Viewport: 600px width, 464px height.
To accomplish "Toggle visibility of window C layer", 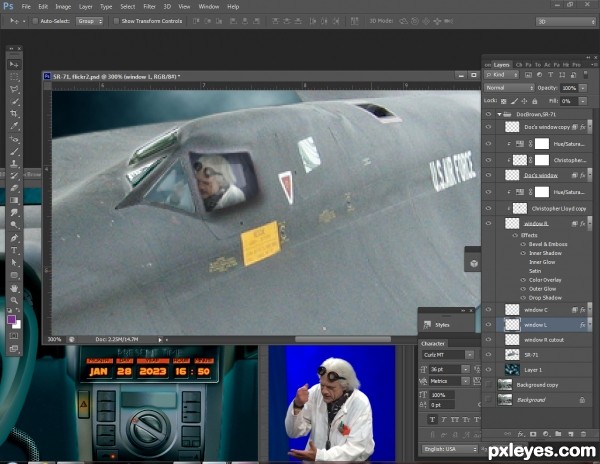I will click(488, 310).
